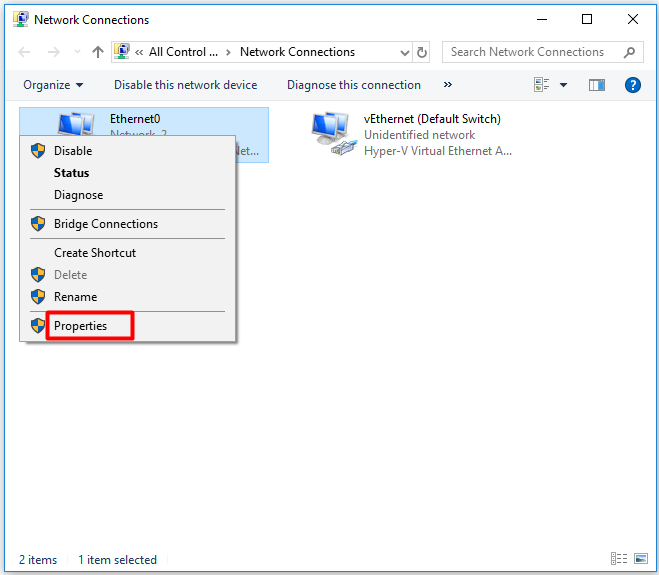659x575 pixels.
Task: Choose Rename in the context menu
Action: [128, 297]
